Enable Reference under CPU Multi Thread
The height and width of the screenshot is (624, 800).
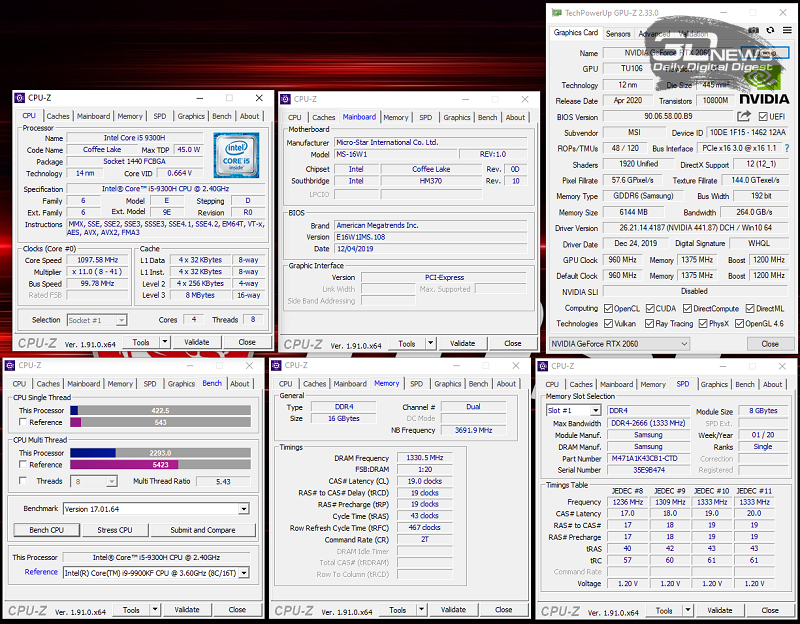[x=23, y=464]
